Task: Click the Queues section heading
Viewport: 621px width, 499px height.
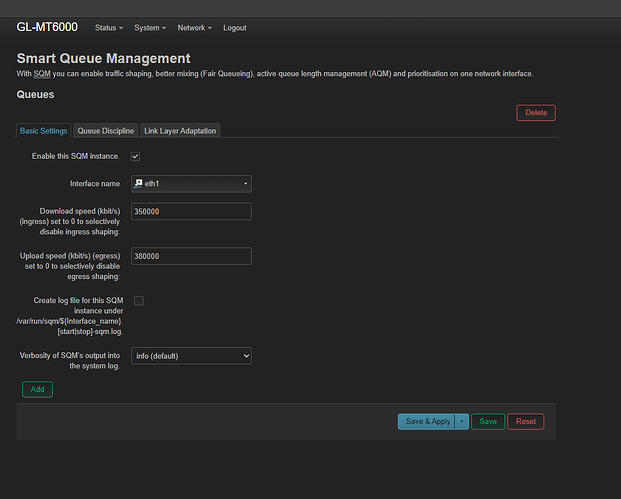Action: [x=35, y=94]
